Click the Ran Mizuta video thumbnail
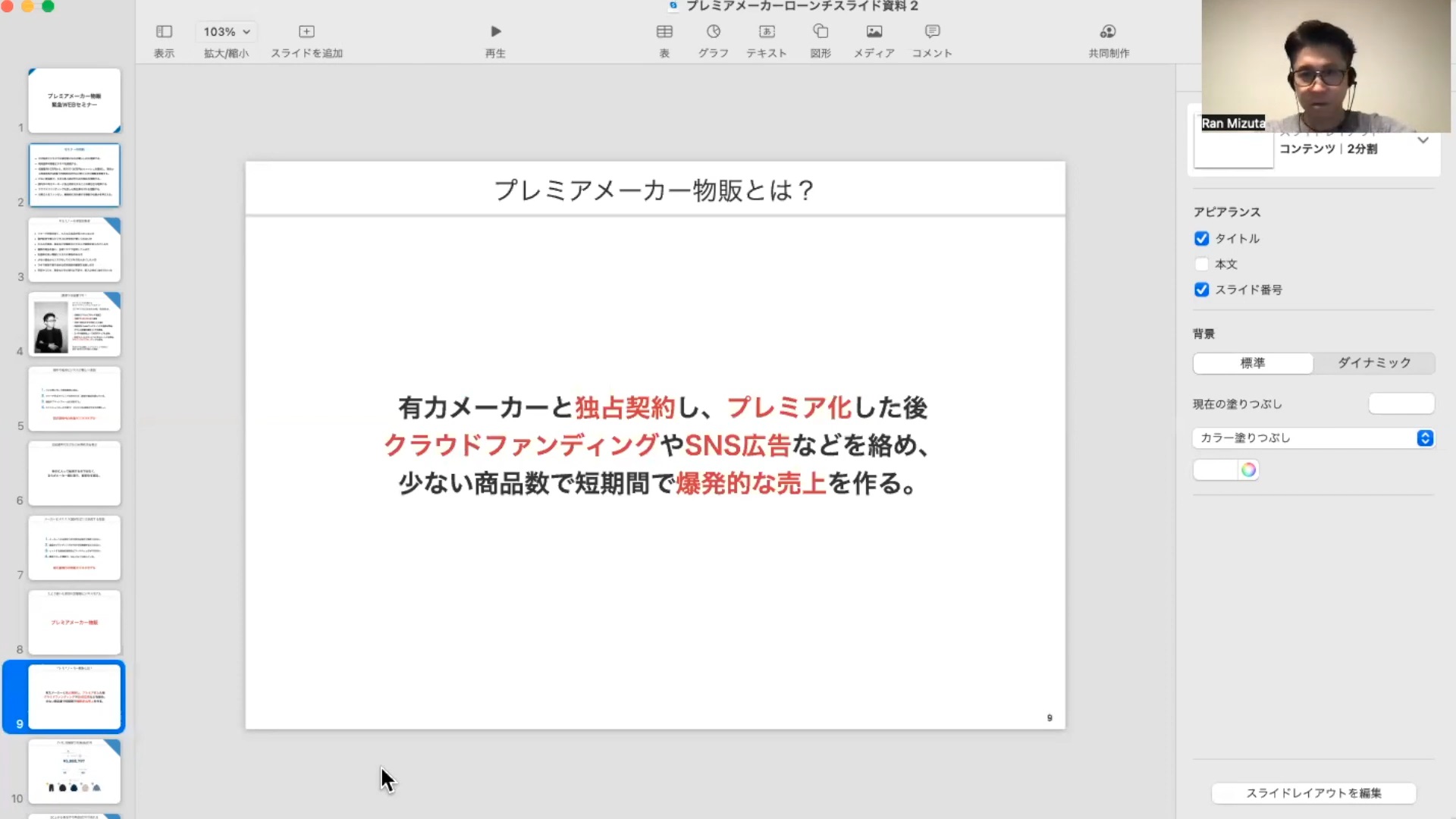Screen dimensions: 1456x819 coord(1326,66)
